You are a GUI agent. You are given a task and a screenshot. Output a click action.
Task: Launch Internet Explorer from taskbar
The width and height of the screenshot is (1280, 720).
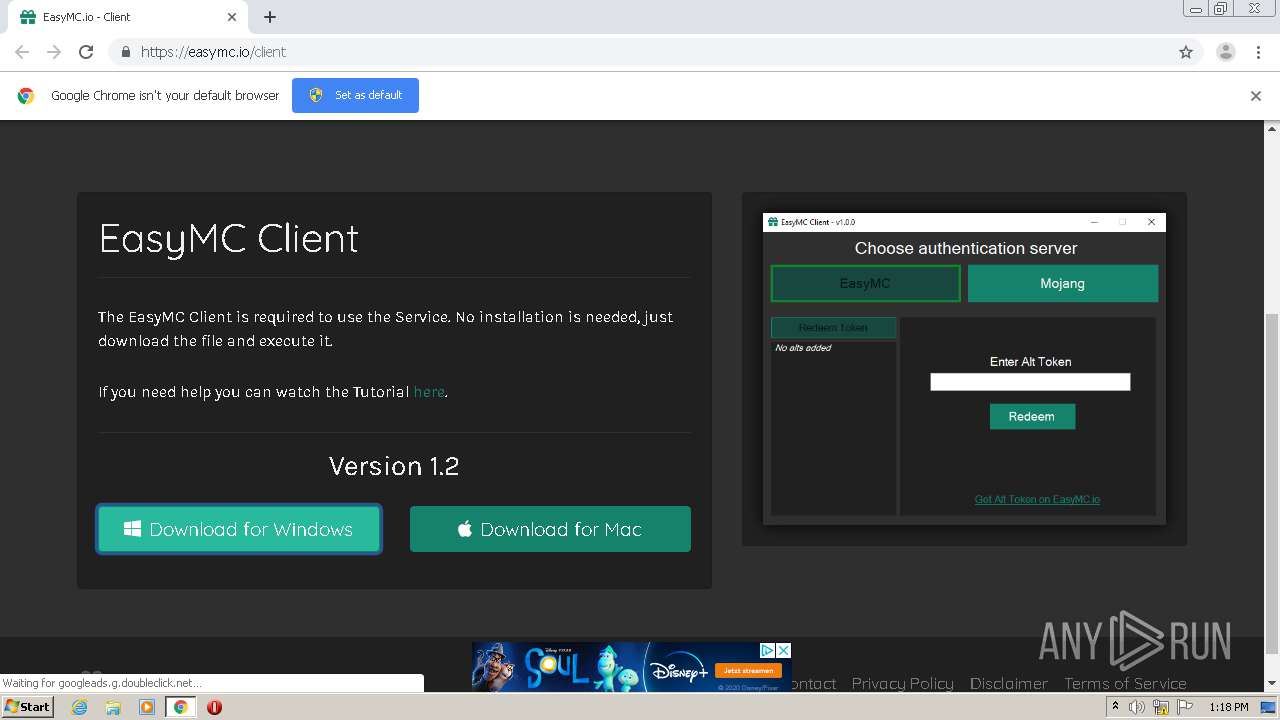[x=79, y=707]
